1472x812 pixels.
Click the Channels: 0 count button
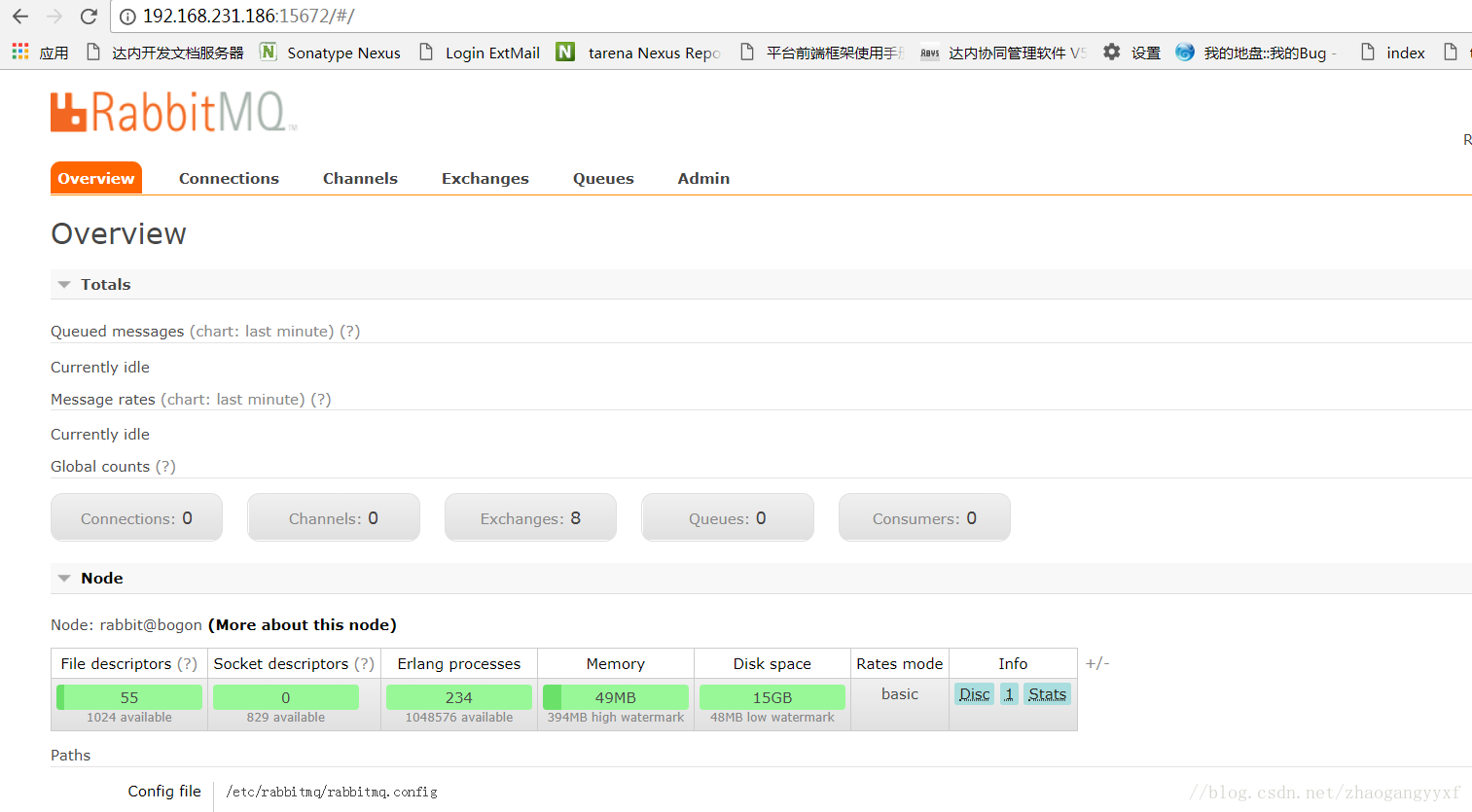coord(334,517)
